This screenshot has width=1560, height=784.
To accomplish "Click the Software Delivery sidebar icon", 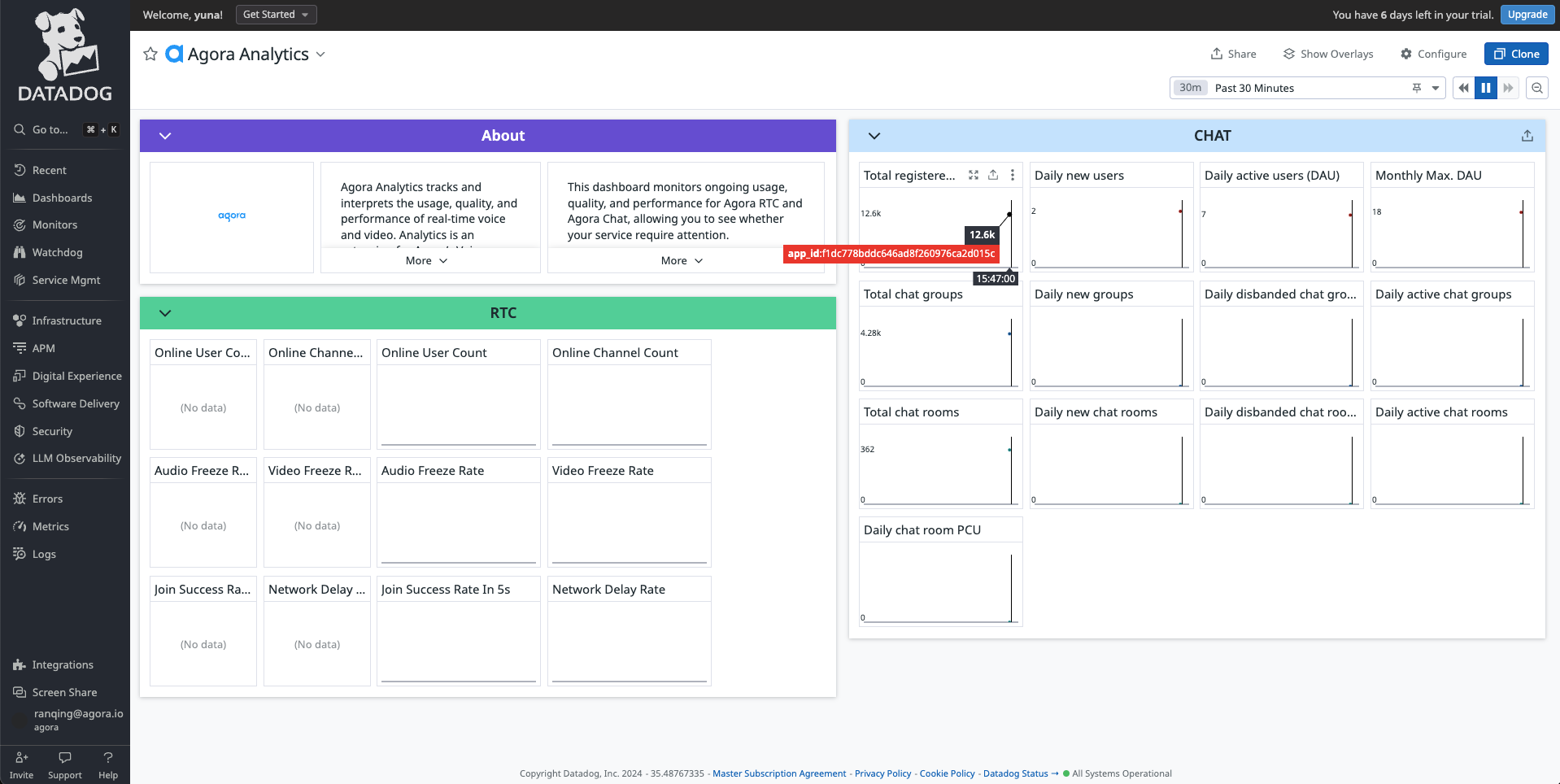I will [x=20, y=403].
